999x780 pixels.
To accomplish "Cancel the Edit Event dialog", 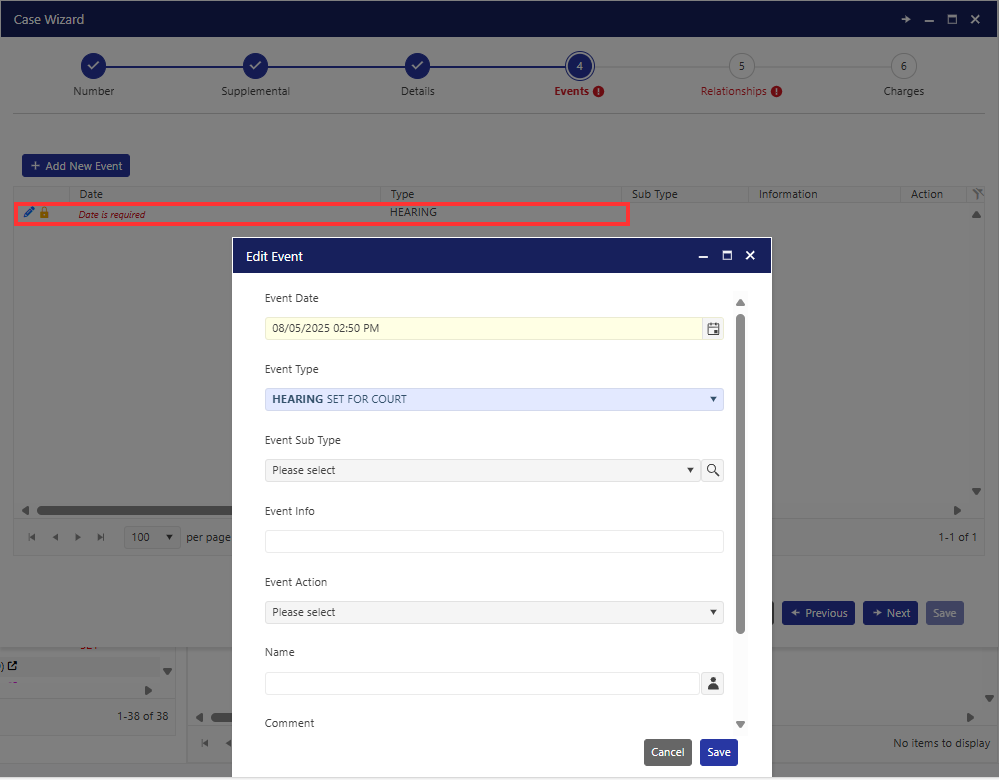I will coord(667,752).
